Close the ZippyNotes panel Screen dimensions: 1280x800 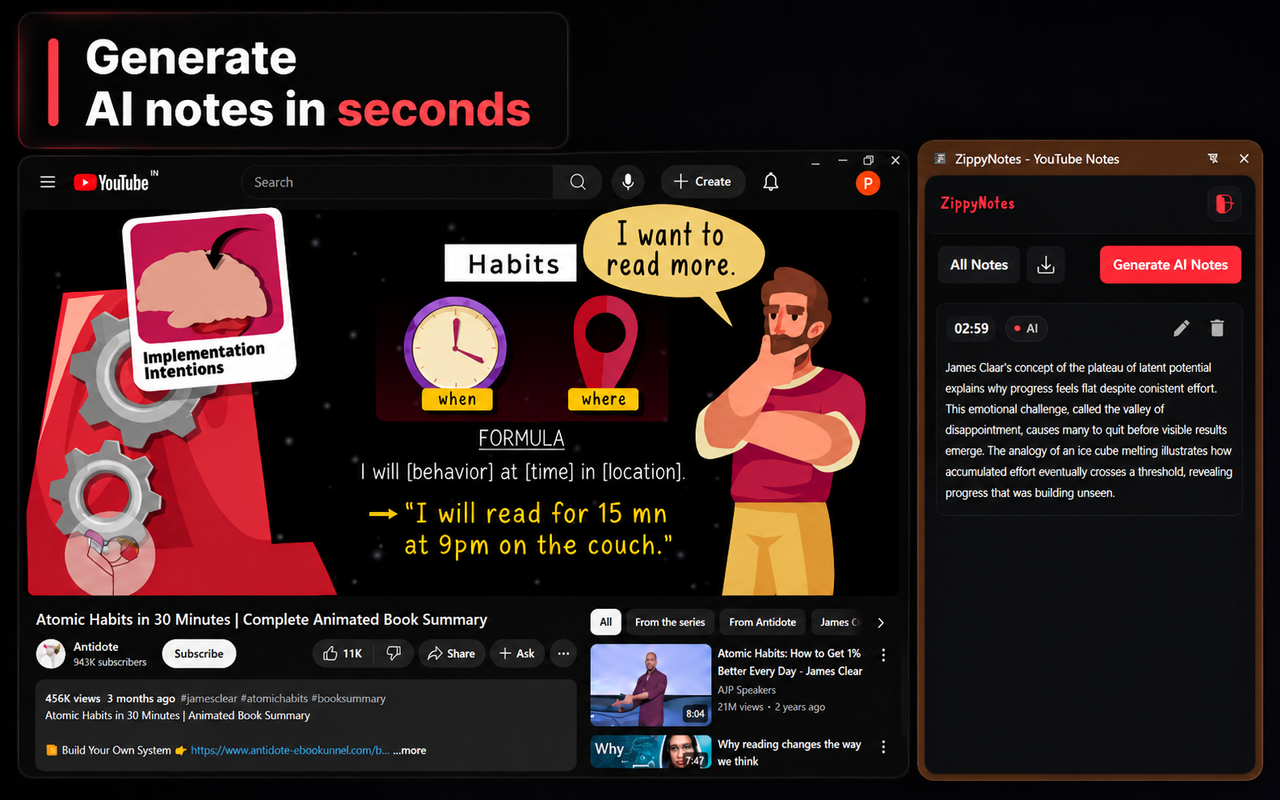click(x=1244, y=159)
